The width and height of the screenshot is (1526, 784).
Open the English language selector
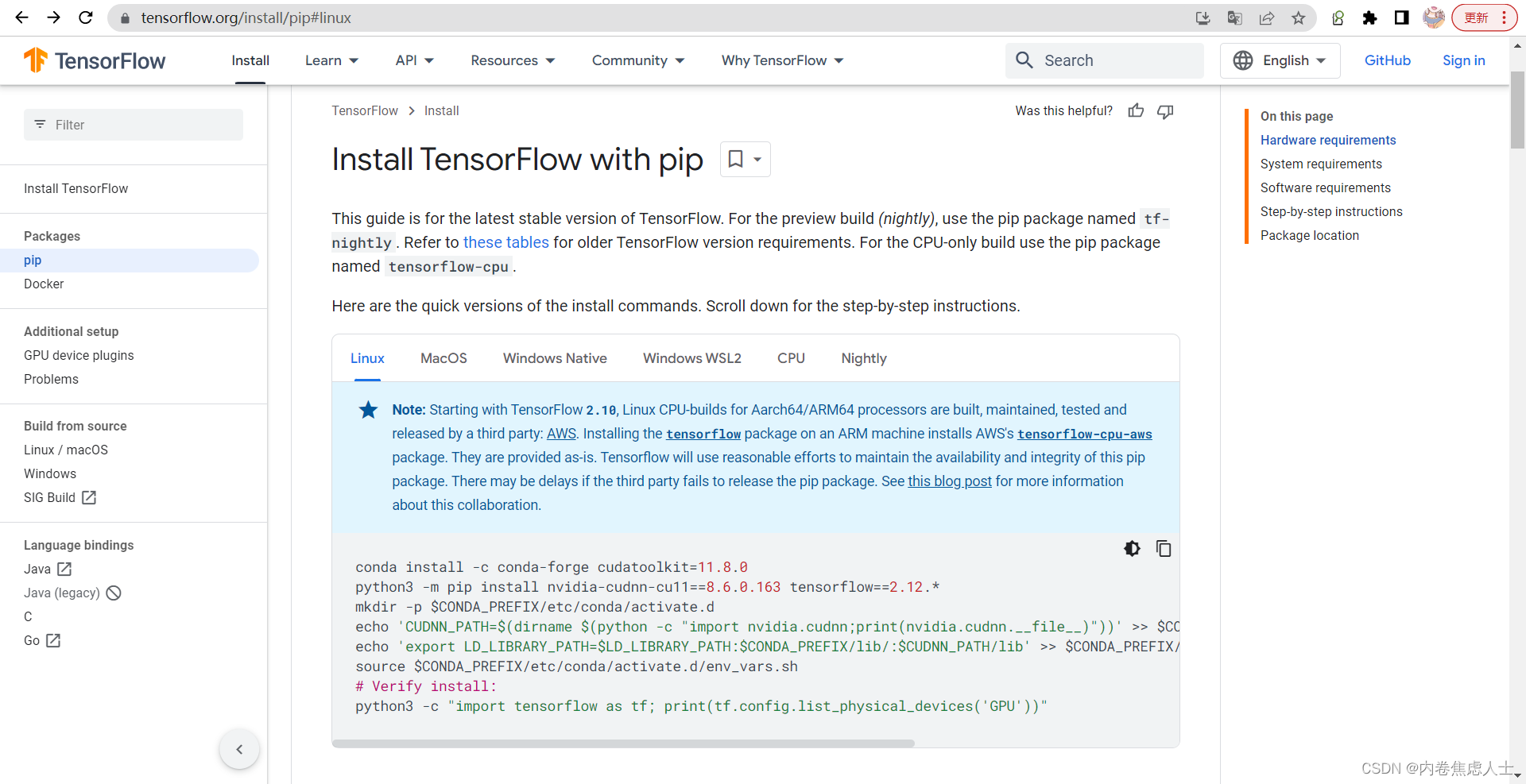click(1280, 60)
